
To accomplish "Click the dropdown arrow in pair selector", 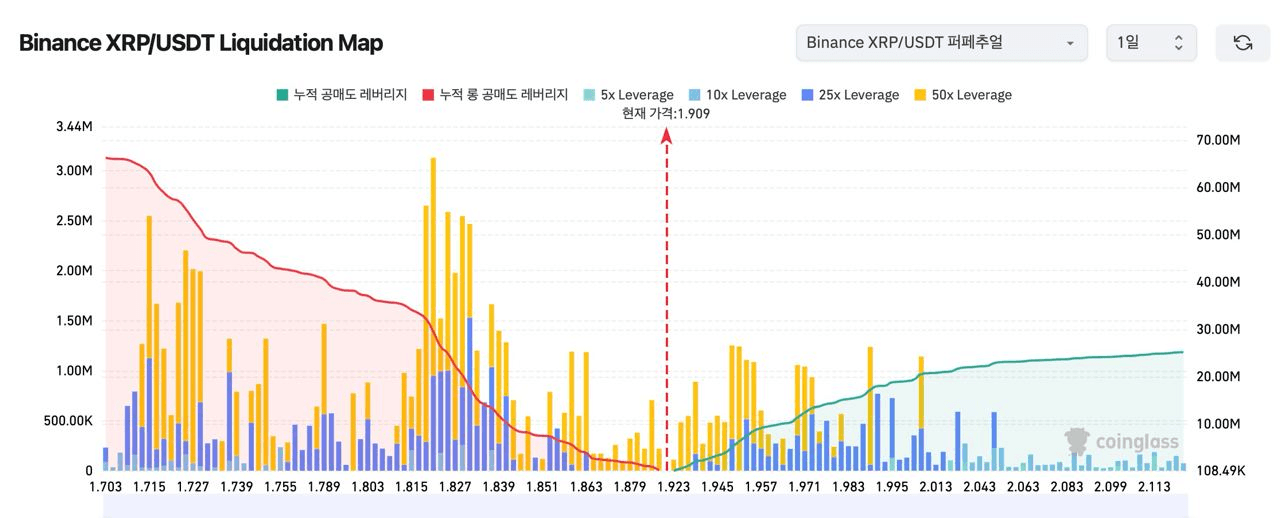I will click(x=1070, y=44).
